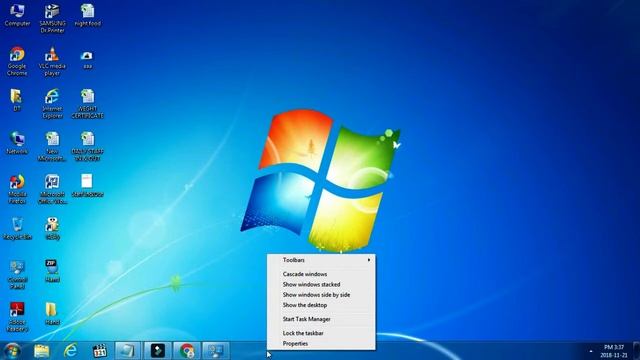Open the Computer desktop icon

click(17, 15)
